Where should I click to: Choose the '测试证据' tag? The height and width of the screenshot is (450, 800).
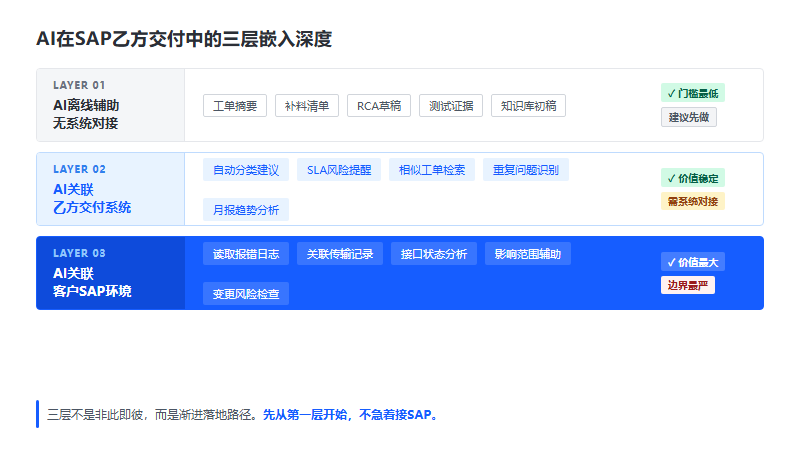pos(451,106)
